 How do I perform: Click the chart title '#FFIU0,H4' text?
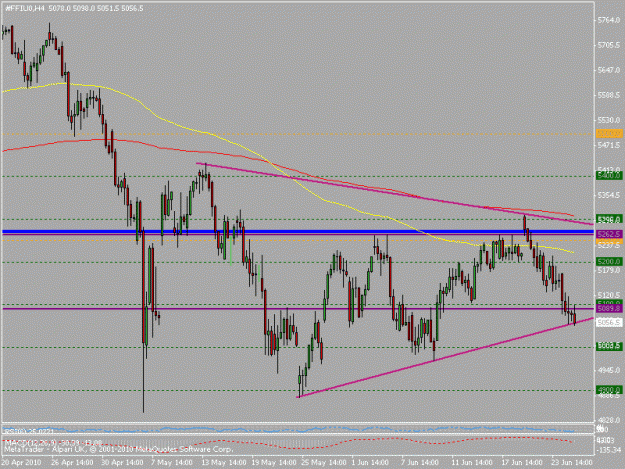pos(24,8)
